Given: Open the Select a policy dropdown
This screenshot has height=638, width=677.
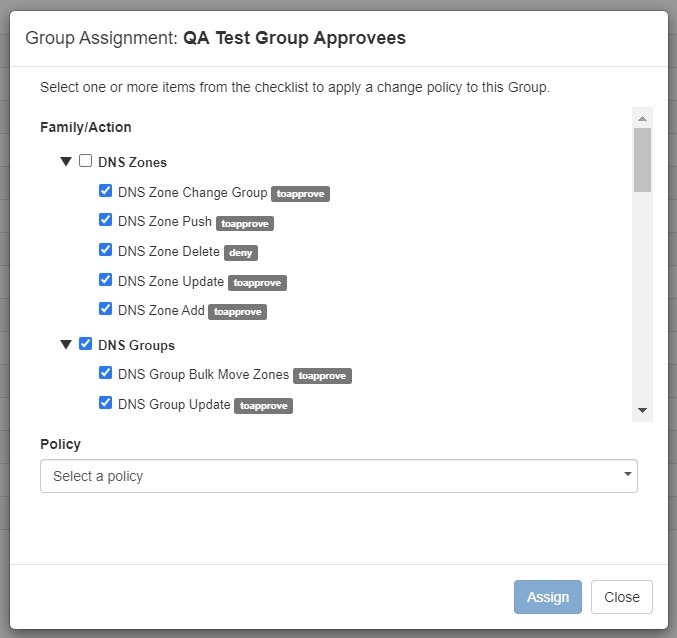Looking at the screenshot, I should (x=338, y=476).
